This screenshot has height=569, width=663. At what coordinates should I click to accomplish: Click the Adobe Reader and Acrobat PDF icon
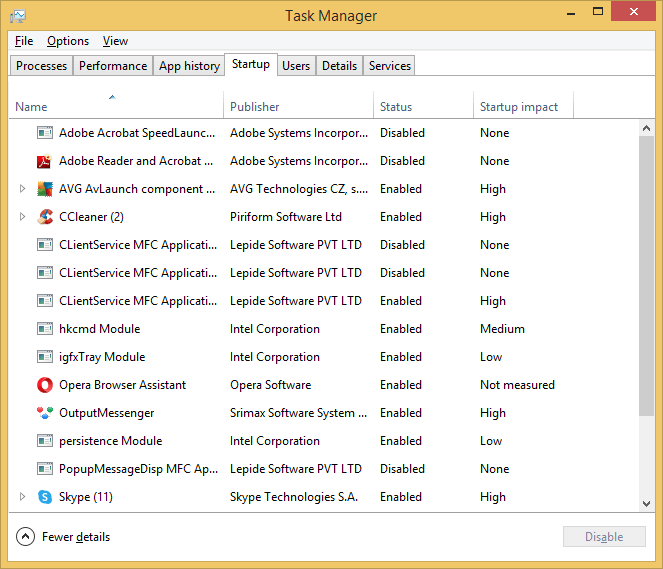44,161
